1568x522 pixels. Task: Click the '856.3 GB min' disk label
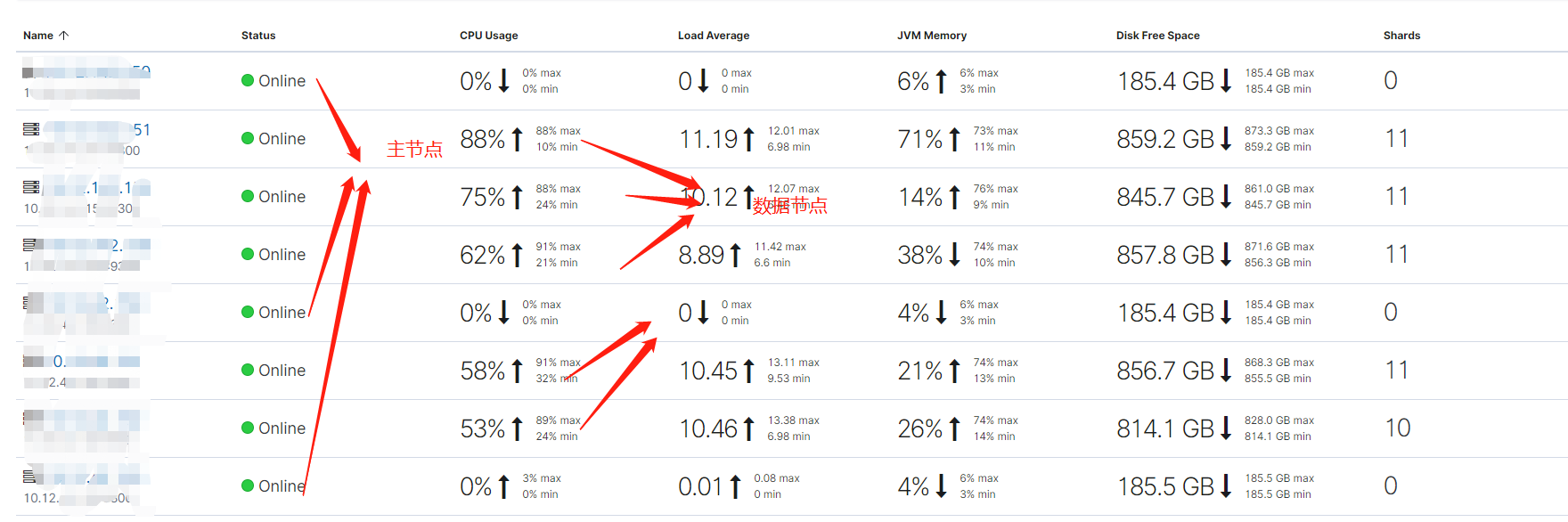coord(1278,263)
